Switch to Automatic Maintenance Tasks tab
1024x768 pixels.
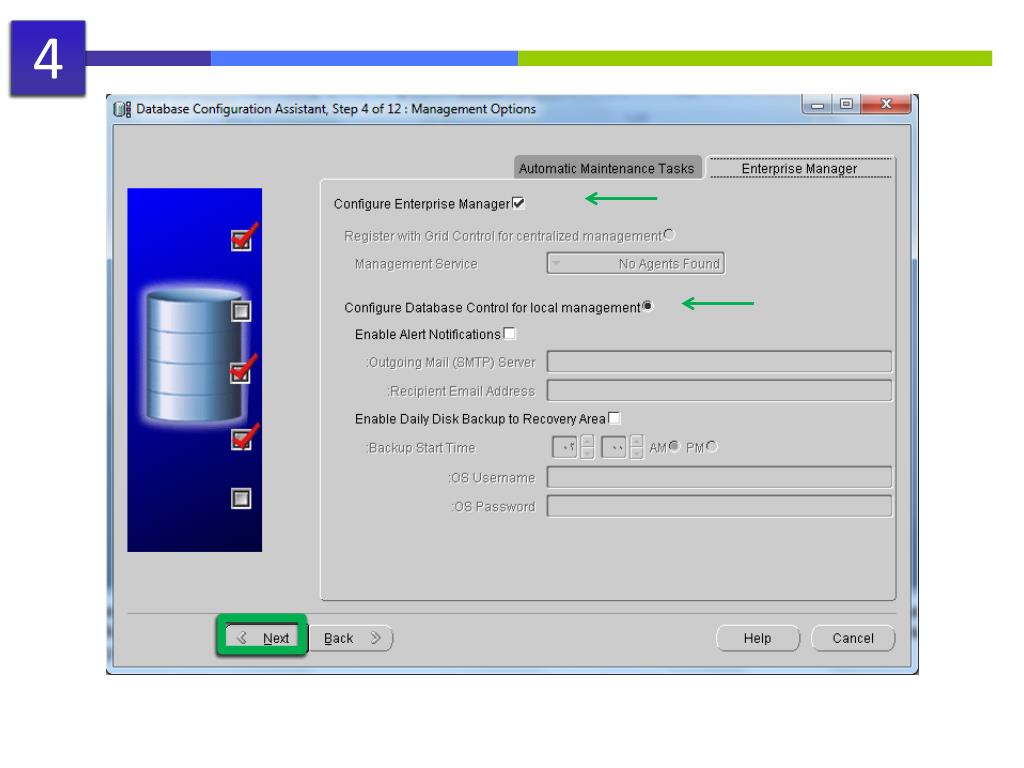point(607,168)
